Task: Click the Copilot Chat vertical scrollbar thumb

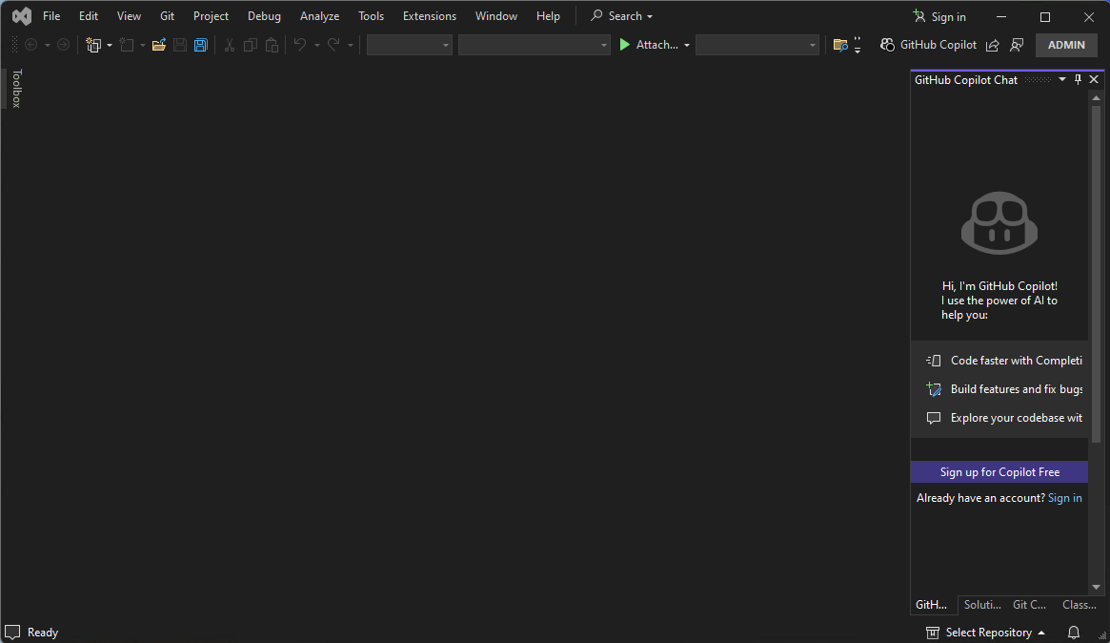Action: 1096,274
